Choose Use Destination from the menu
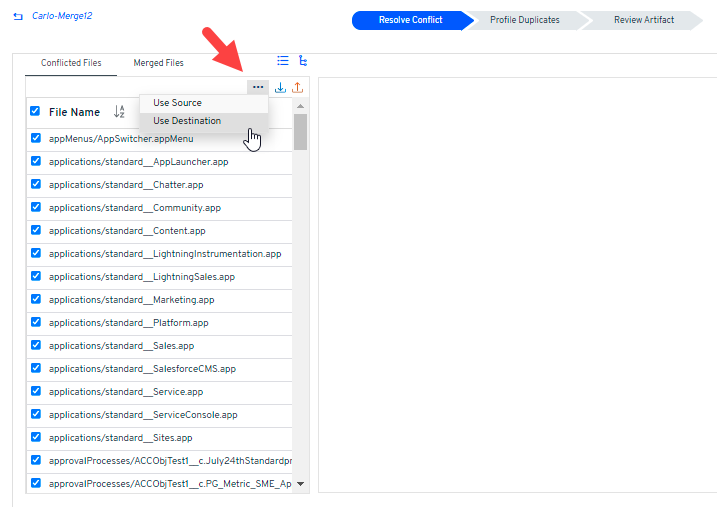Viewport: 717px width, 507px height. (x=187, y=121)
